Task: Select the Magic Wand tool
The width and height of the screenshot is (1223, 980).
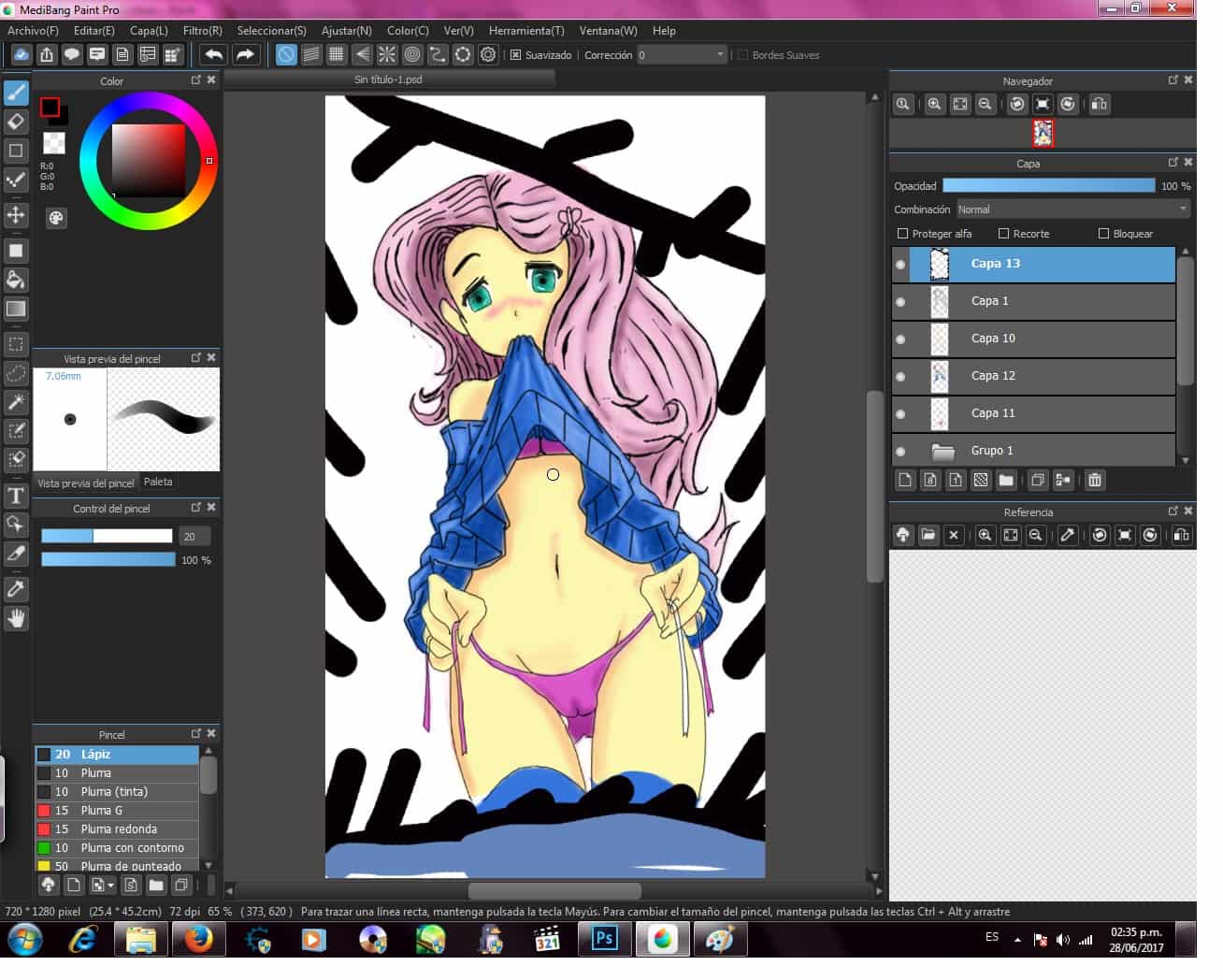Action: pyautogui.click(x=16, y=402)
